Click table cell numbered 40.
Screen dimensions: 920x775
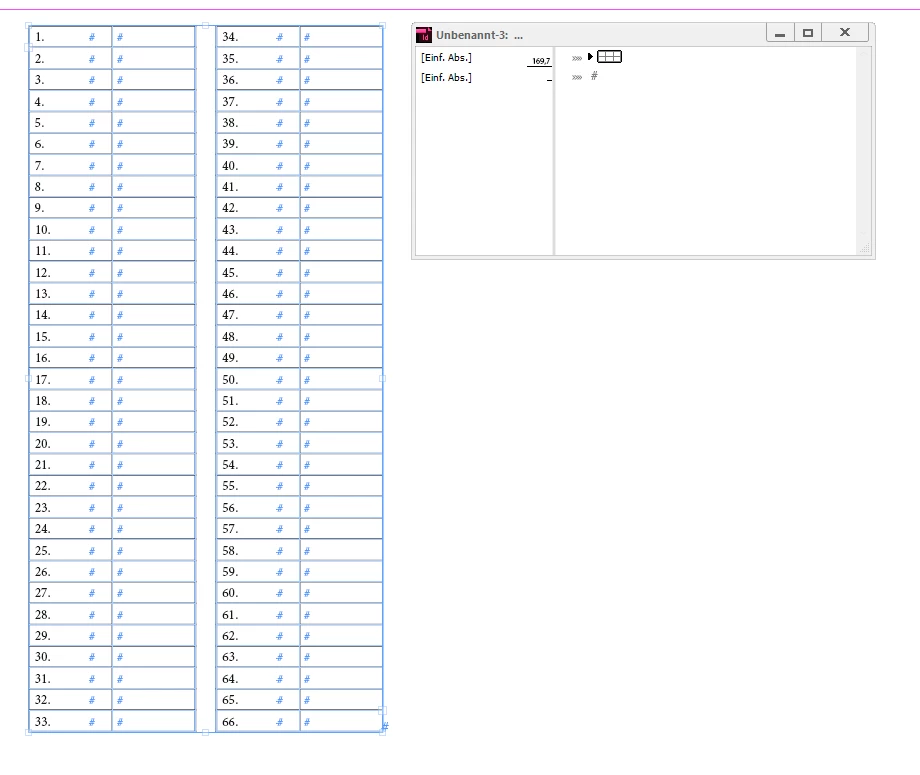(258, 165)
